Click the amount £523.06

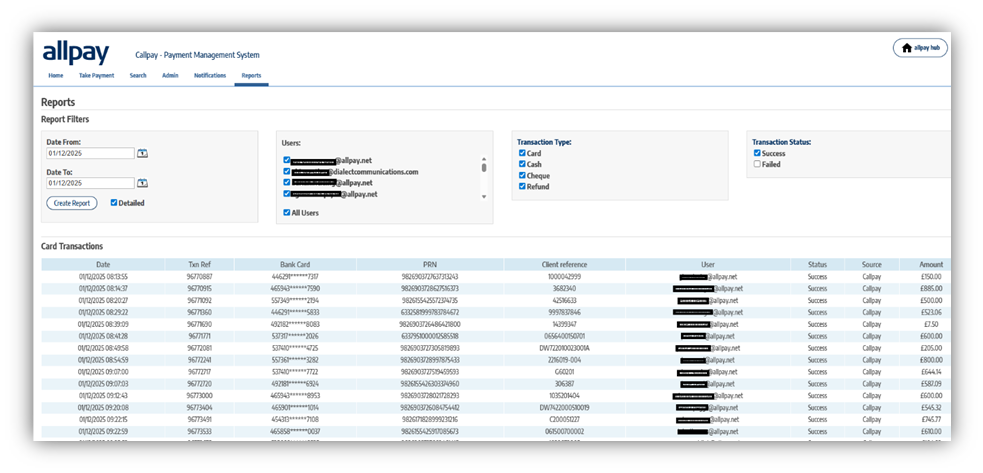(x=932, y=312)
